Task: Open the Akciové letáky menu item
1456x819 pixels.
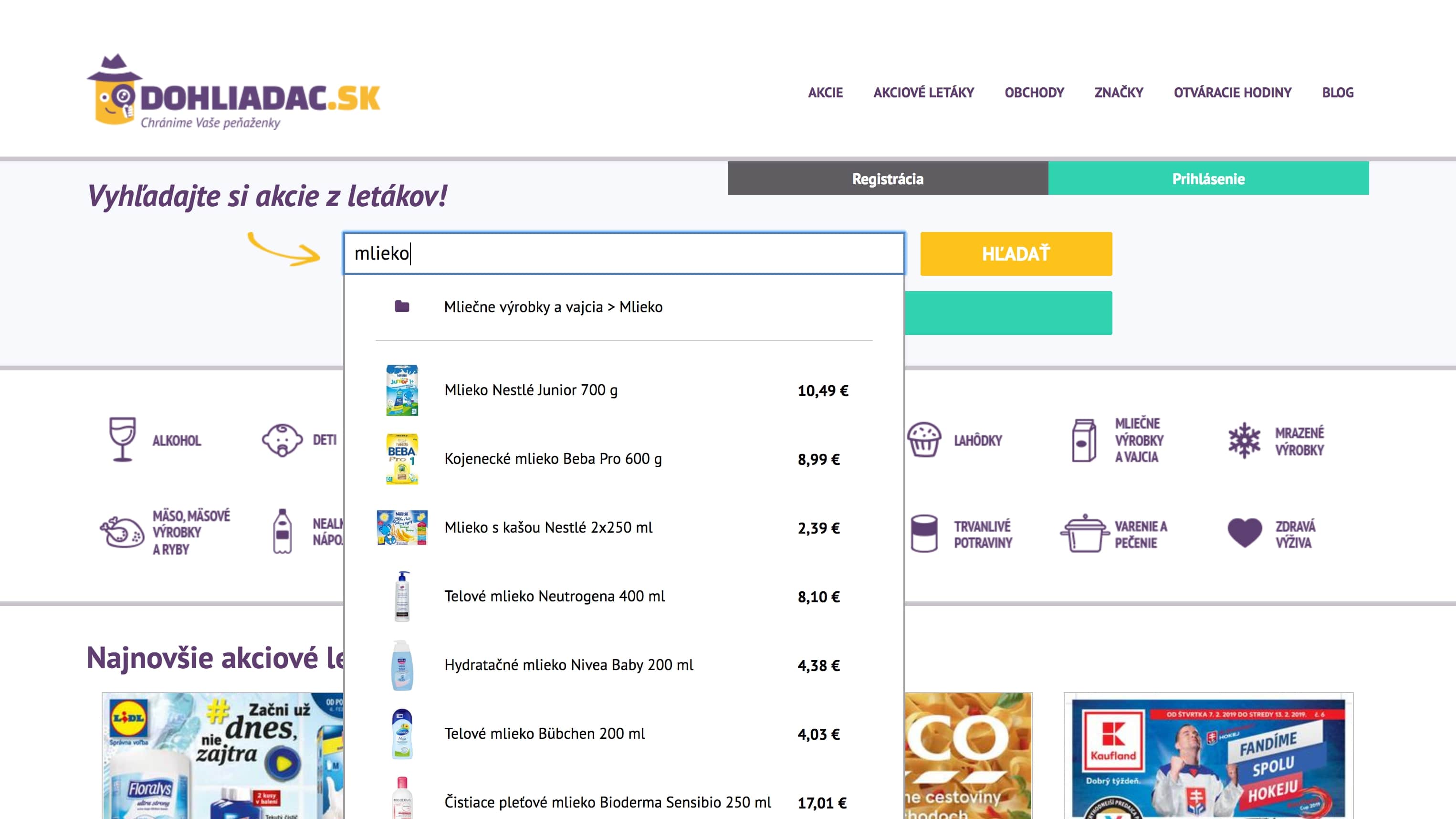Action: tap(923, 92)
